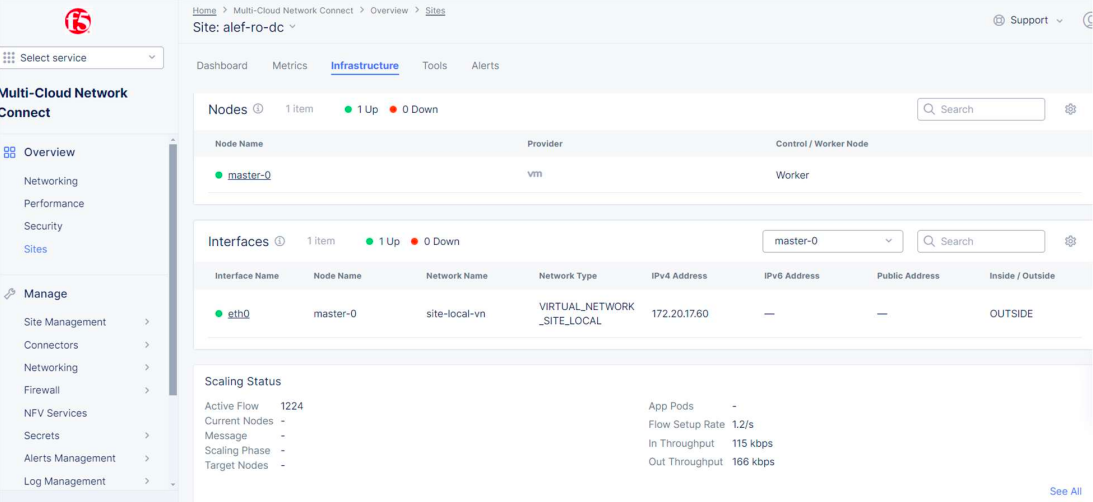Open the Tools tab

tap(434, 66)
